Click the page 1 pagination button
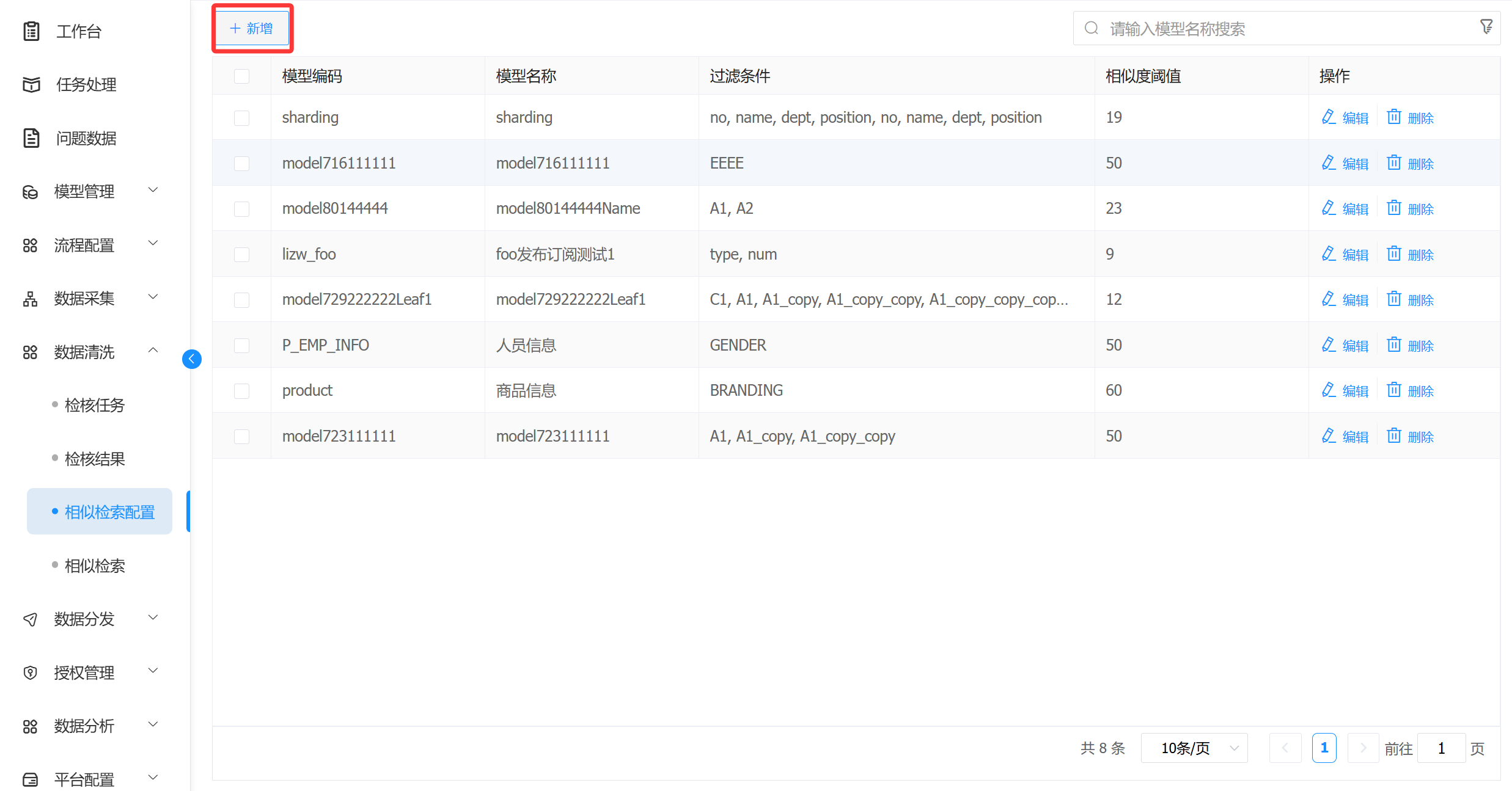Viewport: 1512px width, 791px height. (1324, 748)
